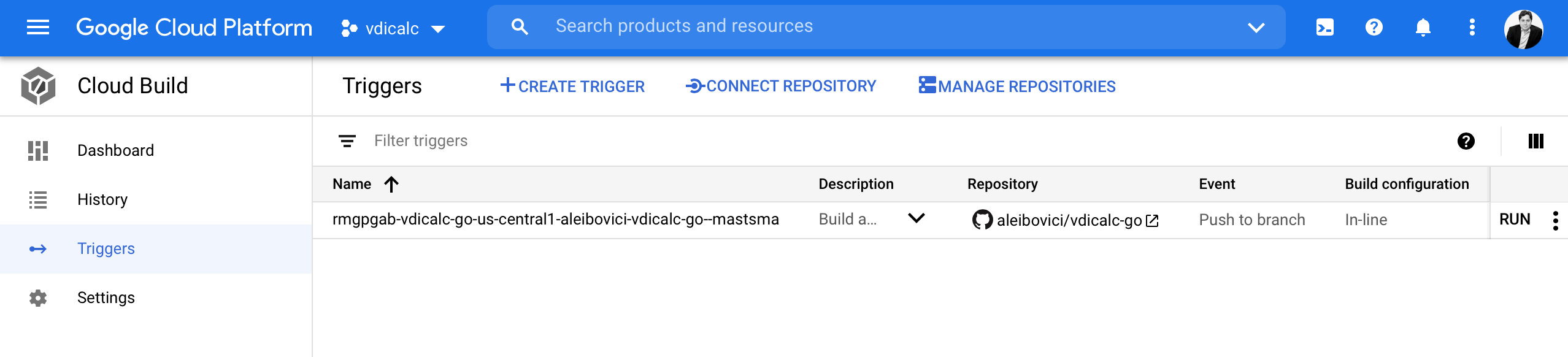Open filter help question mark icon
The image size is (1568, 357).
pyautogui.click(x=1466, y=141)
